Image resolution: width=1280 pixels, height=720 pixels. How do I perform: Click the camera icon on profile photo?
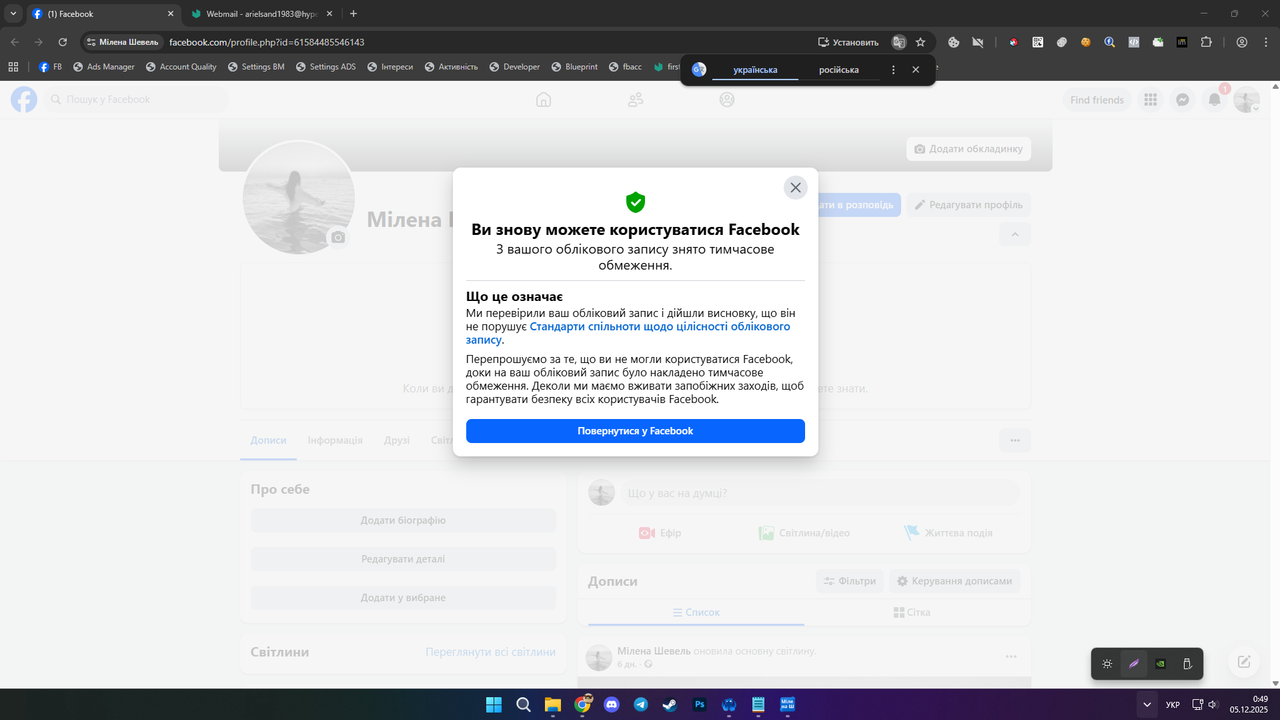(x=338, y=237)
